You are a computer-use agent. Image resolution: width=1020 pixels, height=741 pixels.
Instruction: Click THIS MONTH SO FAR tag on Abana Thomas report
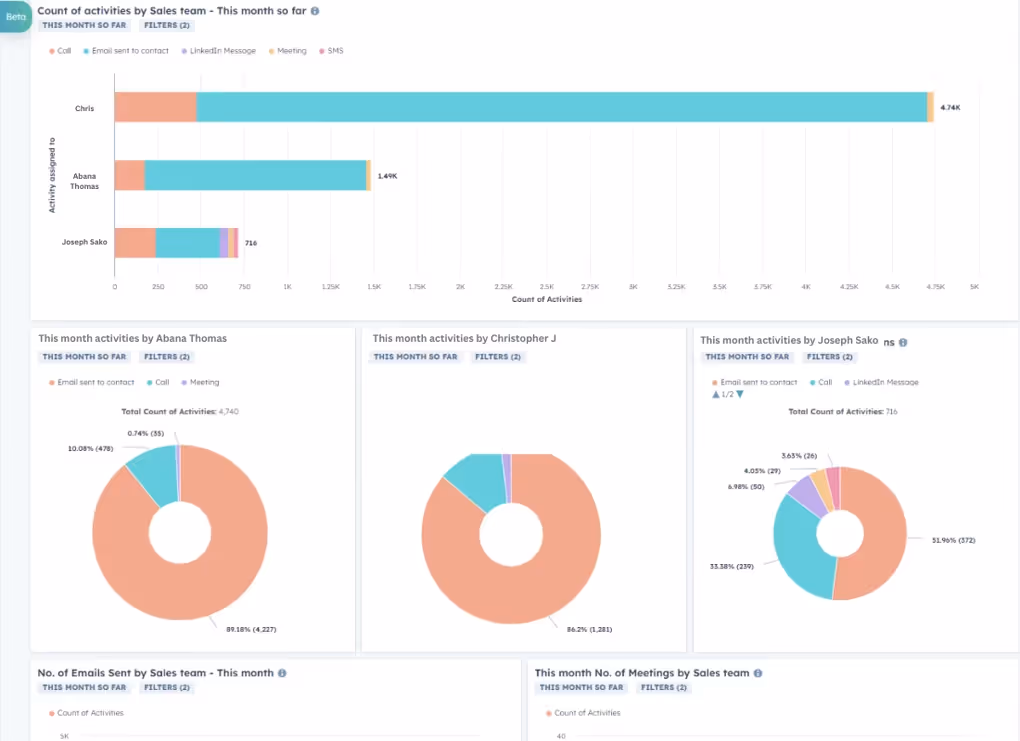(x=84, y=356)
